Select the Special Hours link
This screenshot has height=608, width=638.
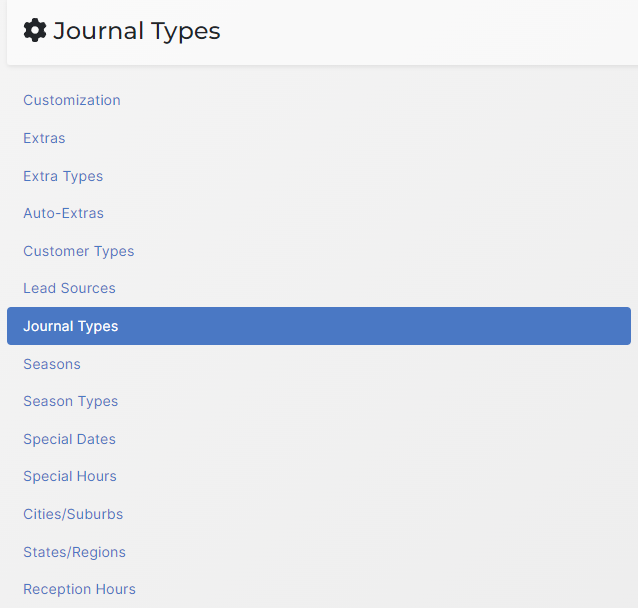[70, 476]
